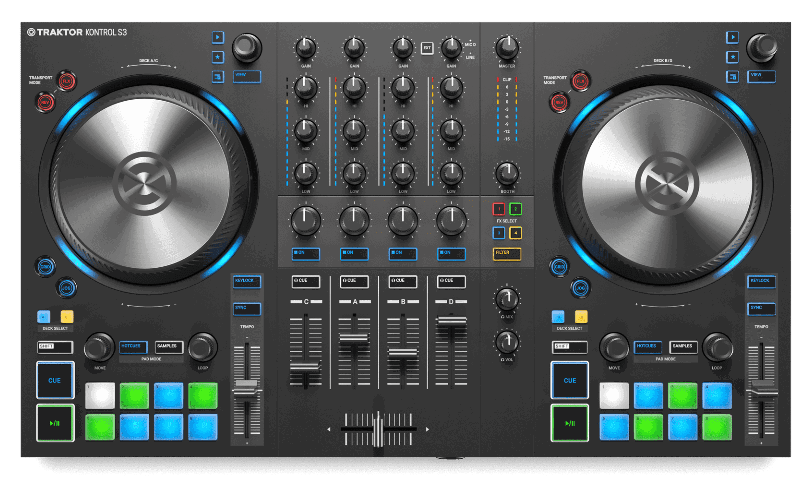The image size is (810, 477).
Task: Touch the left jog wheel platter
Action: pos(144,183)
